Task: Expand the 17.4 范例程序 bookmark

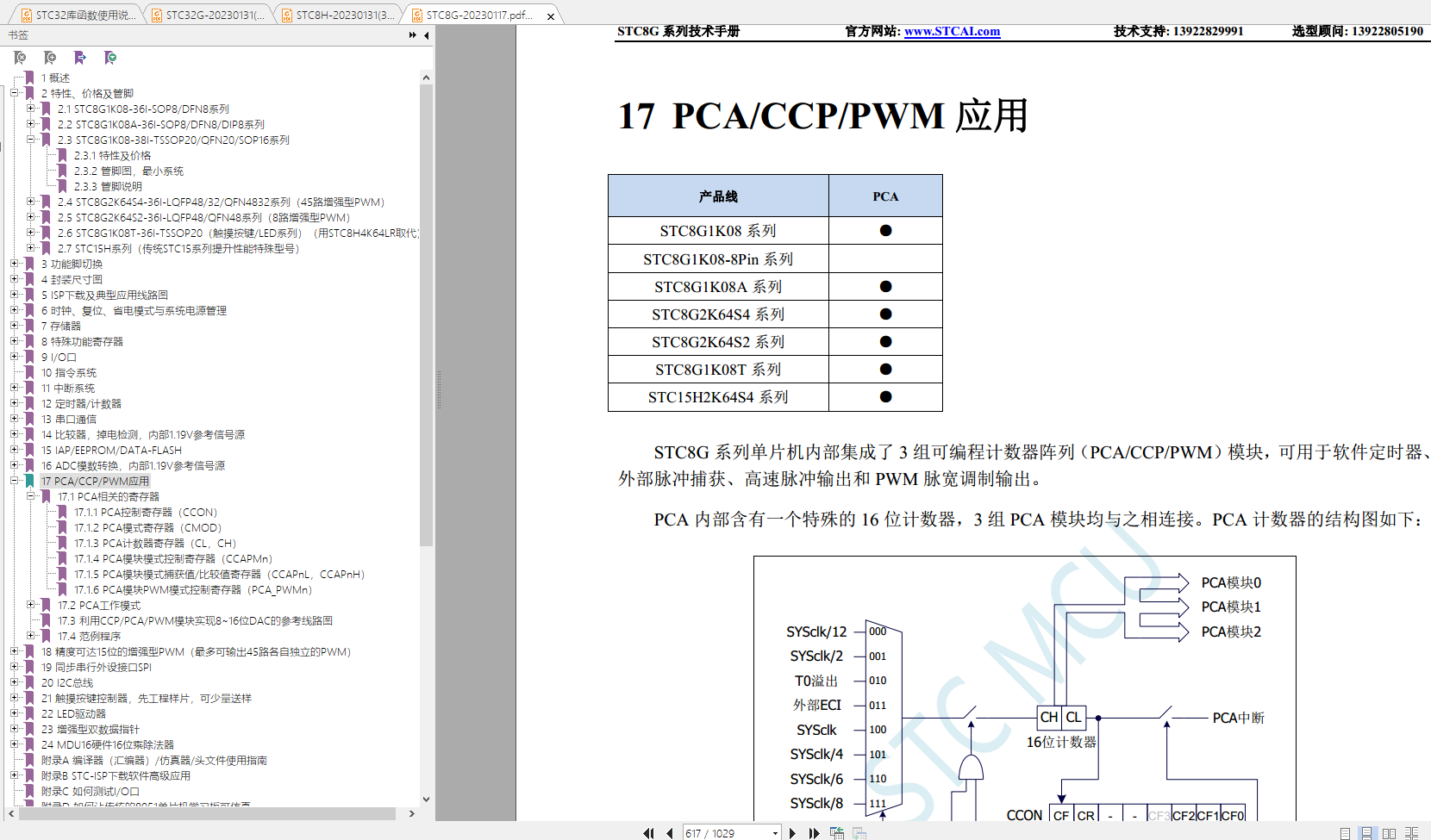Action: [x=30, y=636]
